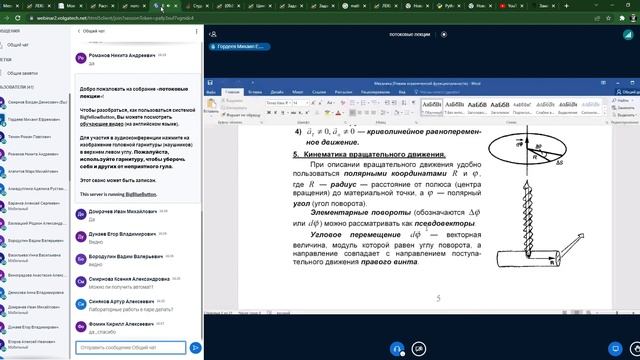Open the Выделить select dropdown in Word
640x360 pixels.
point(624,115)
